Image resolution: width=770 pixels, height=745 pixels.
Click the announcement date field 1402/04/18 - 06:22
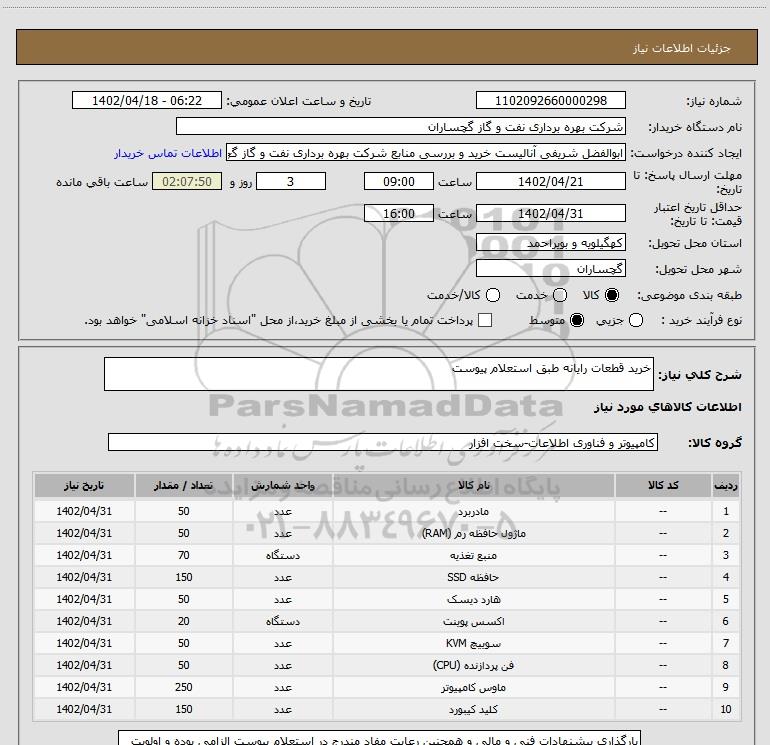coord(147,100)
